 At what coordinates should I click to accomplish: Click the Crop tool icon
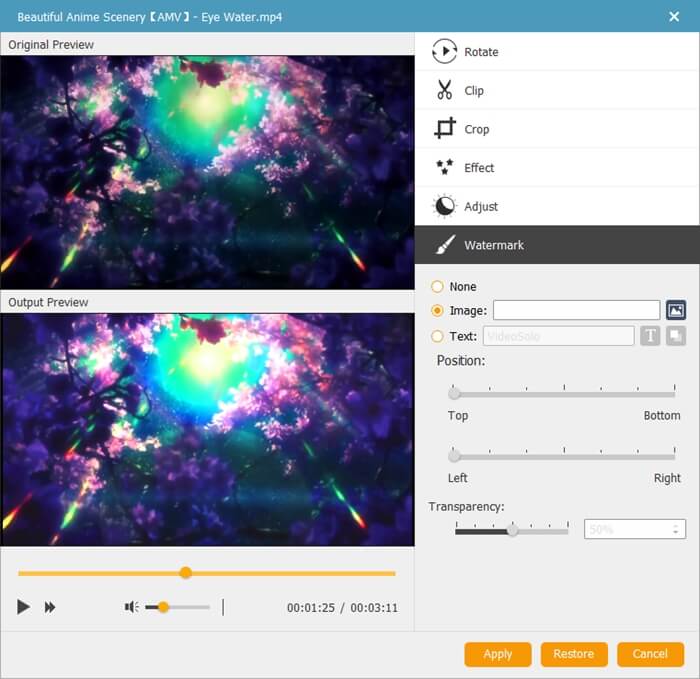(x=445, y=129)
